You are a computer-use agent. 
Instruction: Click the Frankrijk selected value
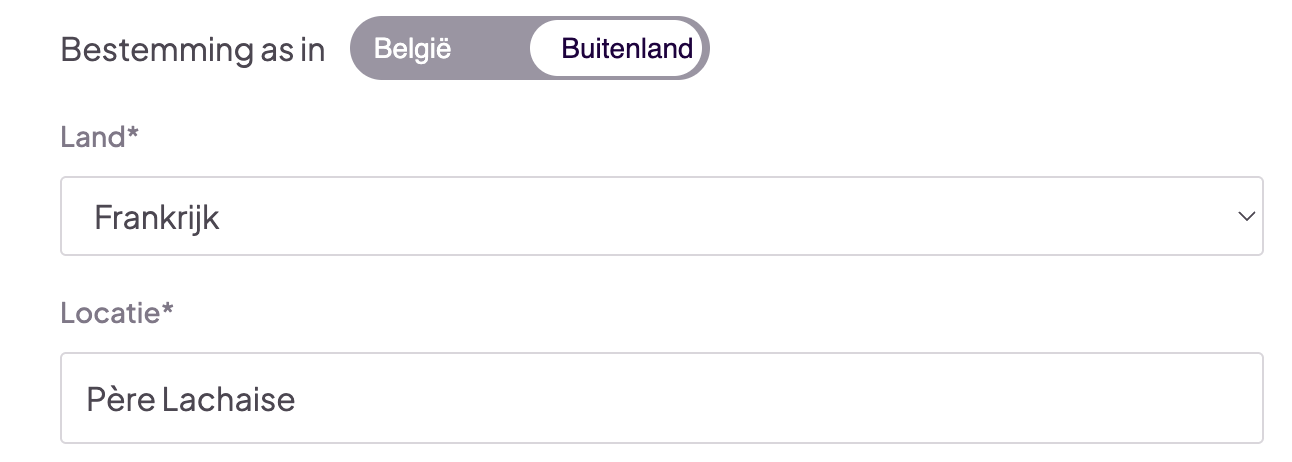[x=157, y=217]
